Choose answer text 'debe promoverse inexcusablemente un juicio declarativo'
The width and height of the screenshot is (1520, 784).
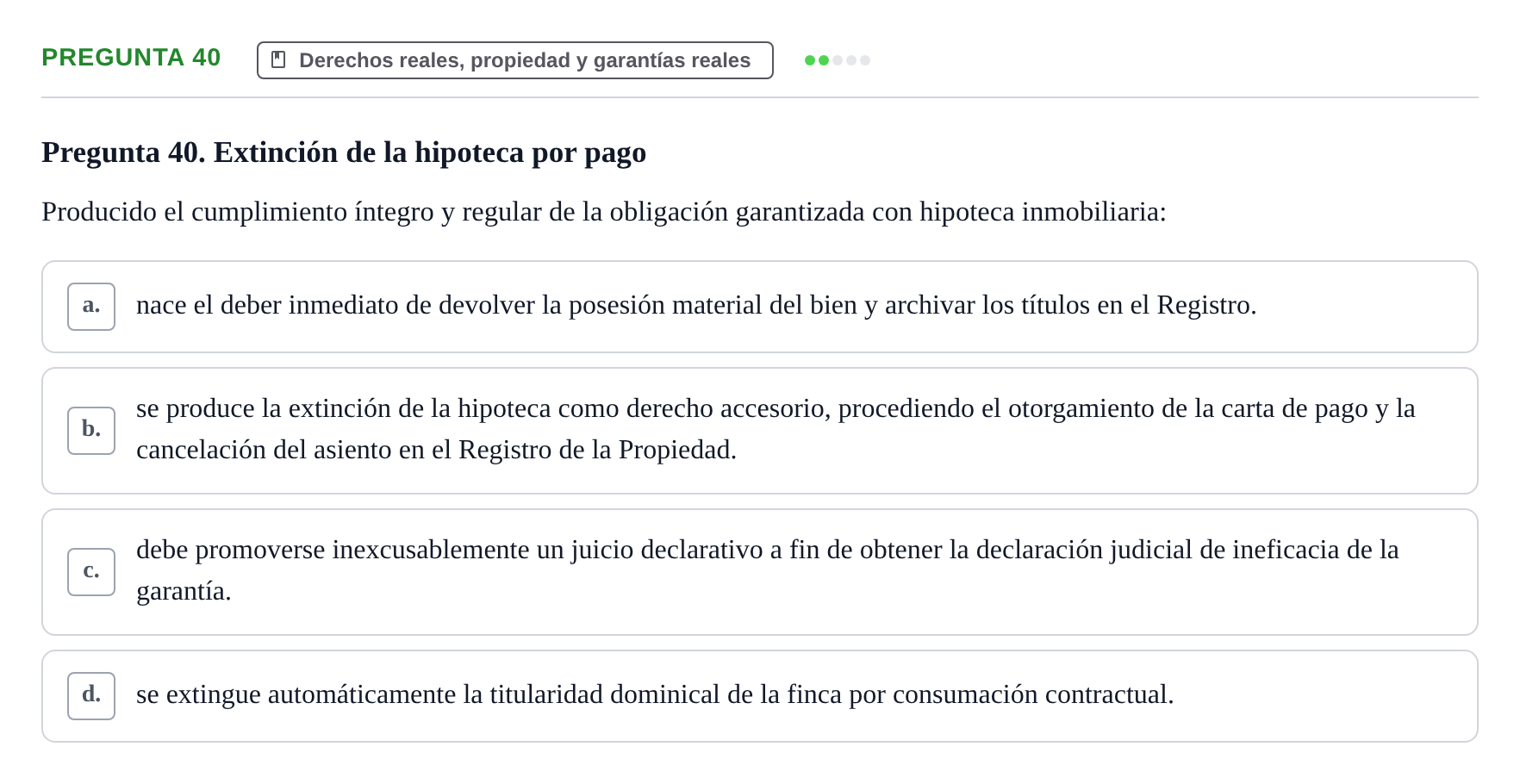pyautogui.click(x=768, y=570)
